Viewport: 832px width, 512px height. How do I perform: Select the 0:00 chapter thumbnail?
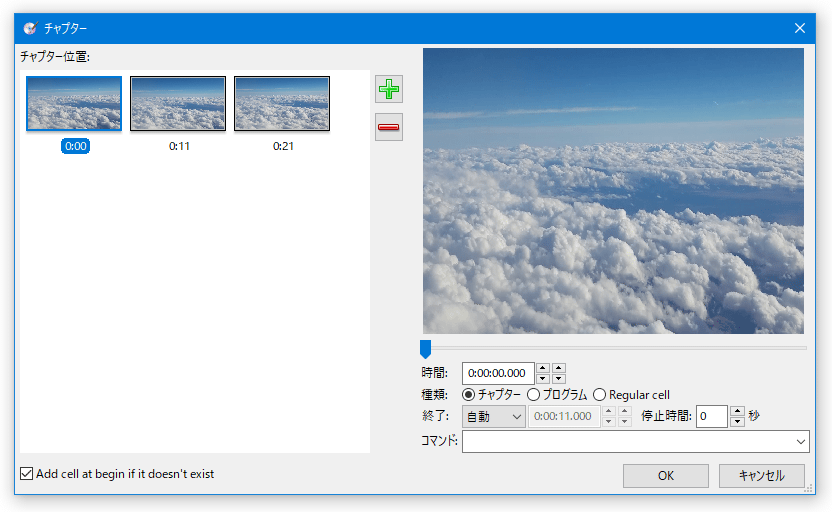click(x=74, y=103)
